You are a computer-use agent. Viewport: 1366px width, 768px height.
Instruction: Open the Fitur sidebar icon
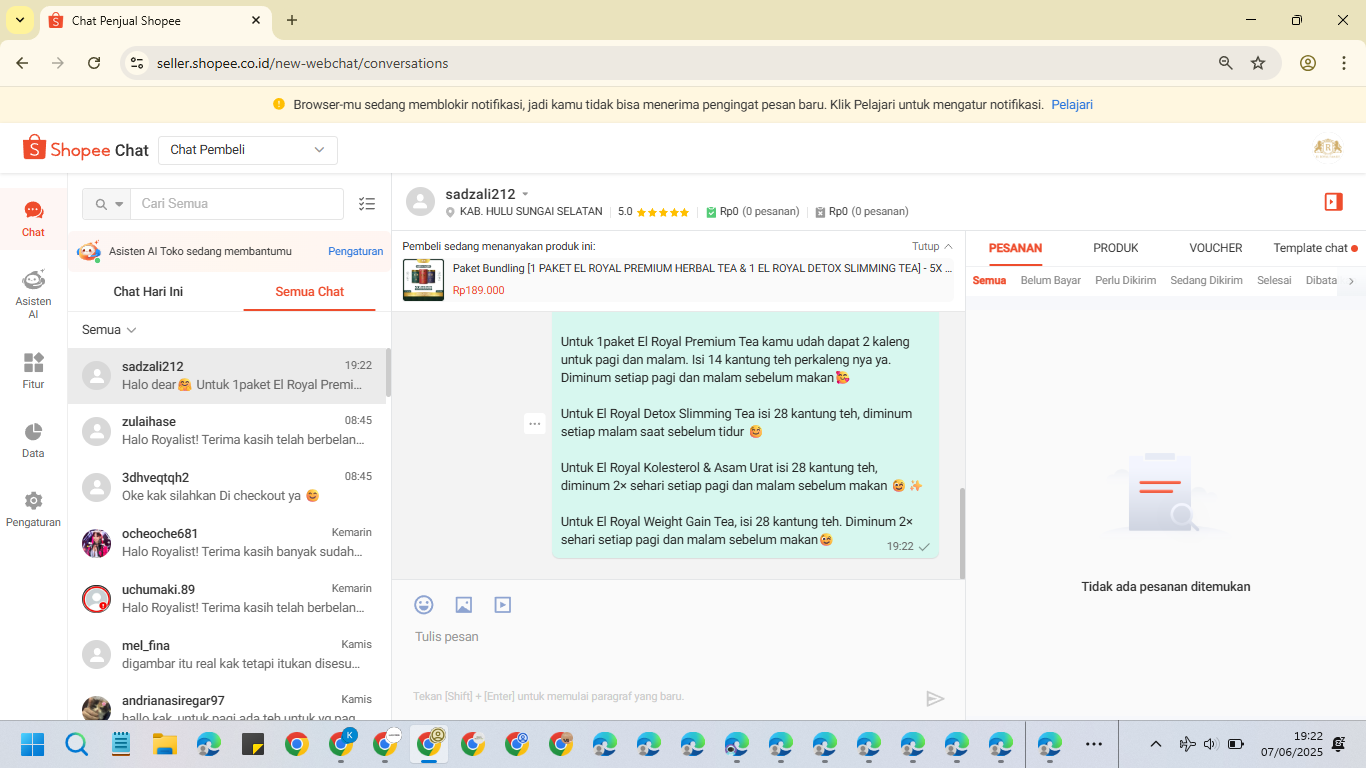(33, 370)
